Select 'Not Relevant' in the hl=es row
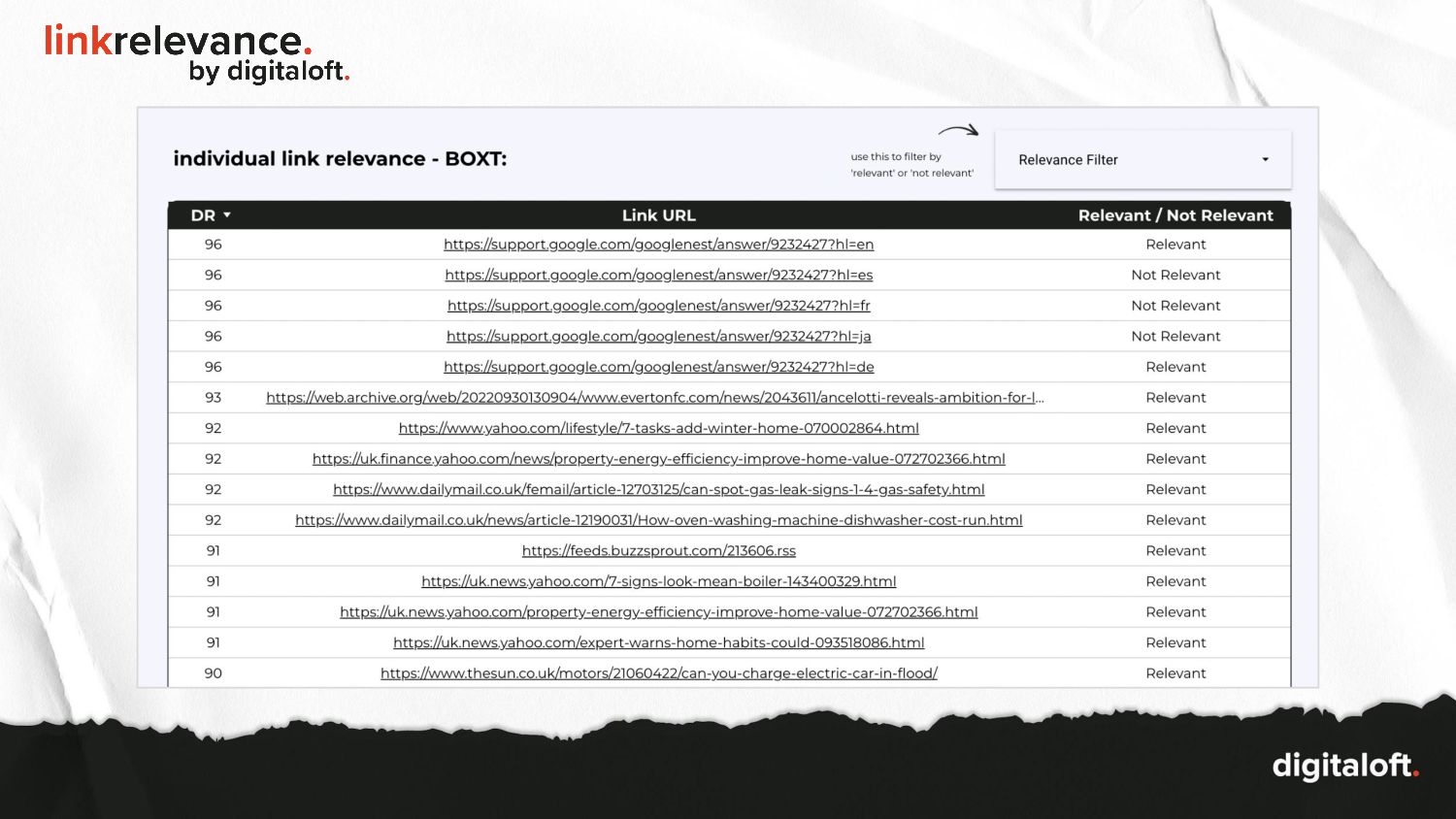1456x819 pixels. click(x=1175, y=275)
